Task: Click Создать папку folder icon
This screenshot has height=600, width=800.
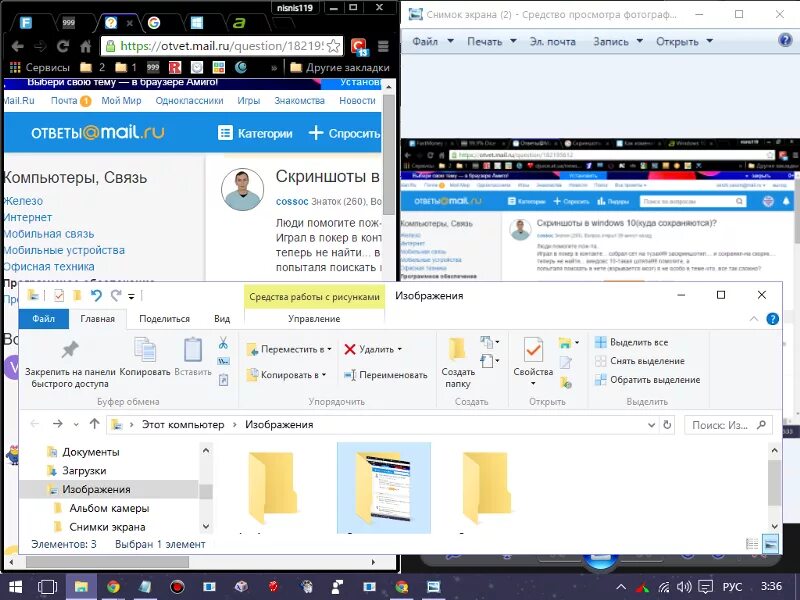Action: pos(457,348)
